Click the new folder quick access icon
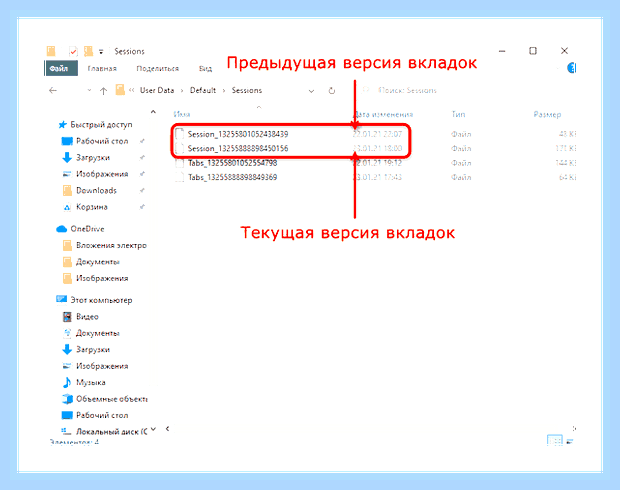This screenshot has height=490, width=620. (89, 51)
